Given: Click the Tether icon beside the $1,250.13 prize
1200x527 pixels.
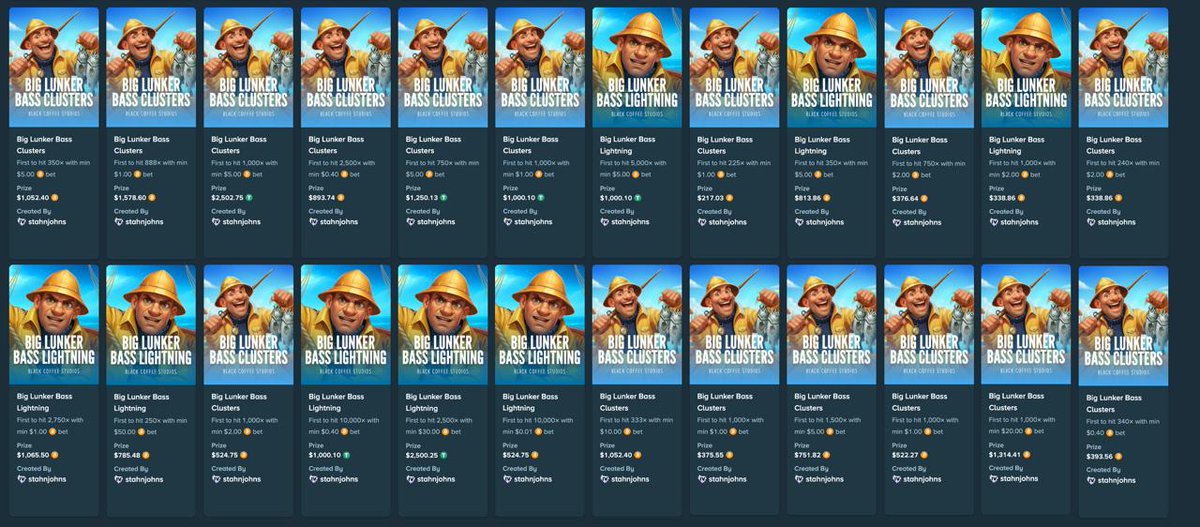Looking at the screenshot, I should pyautogui.click(x=443, y=197).
